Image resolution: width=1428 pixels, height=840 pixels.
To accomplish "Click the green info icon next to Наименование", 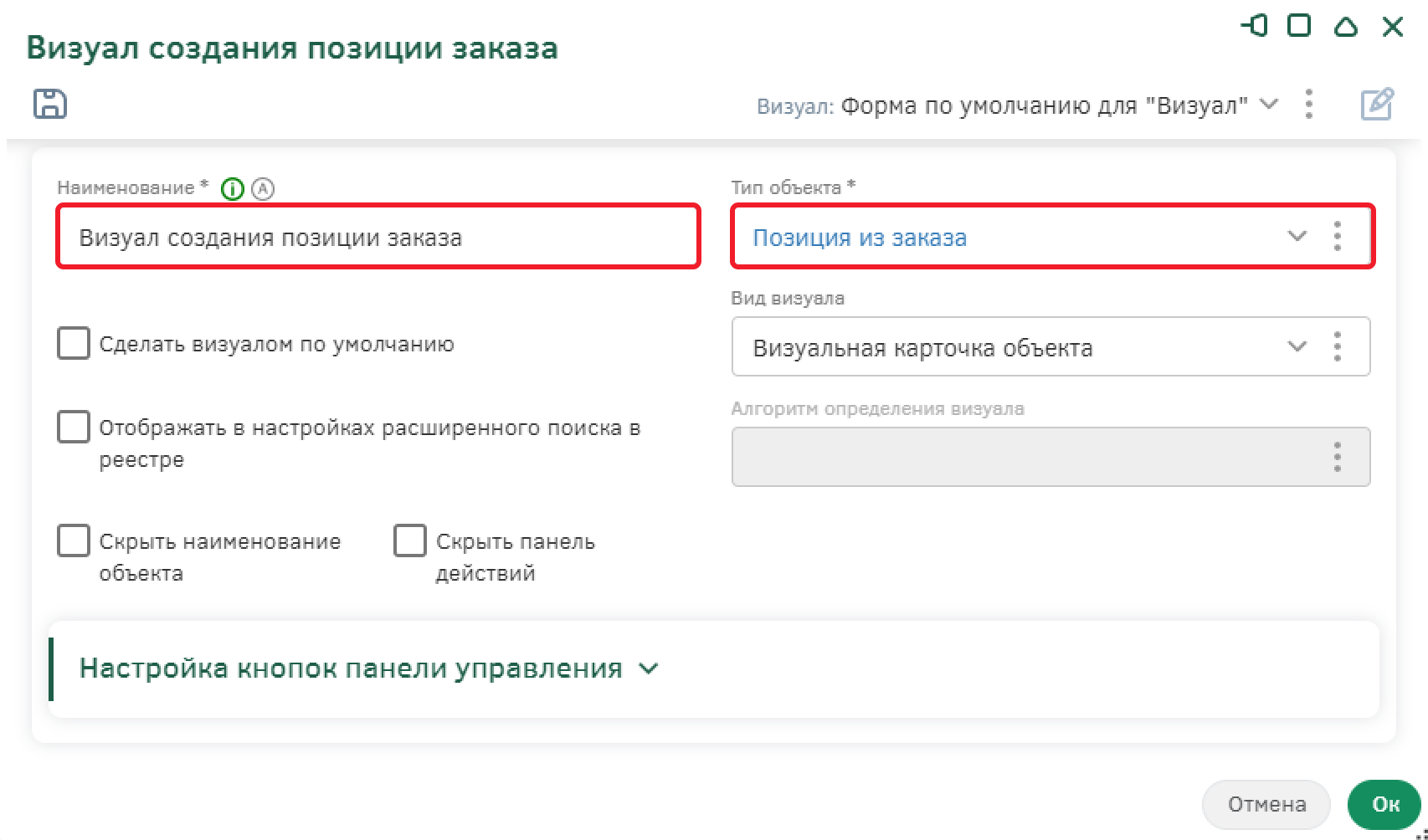I will click(232, 190).
